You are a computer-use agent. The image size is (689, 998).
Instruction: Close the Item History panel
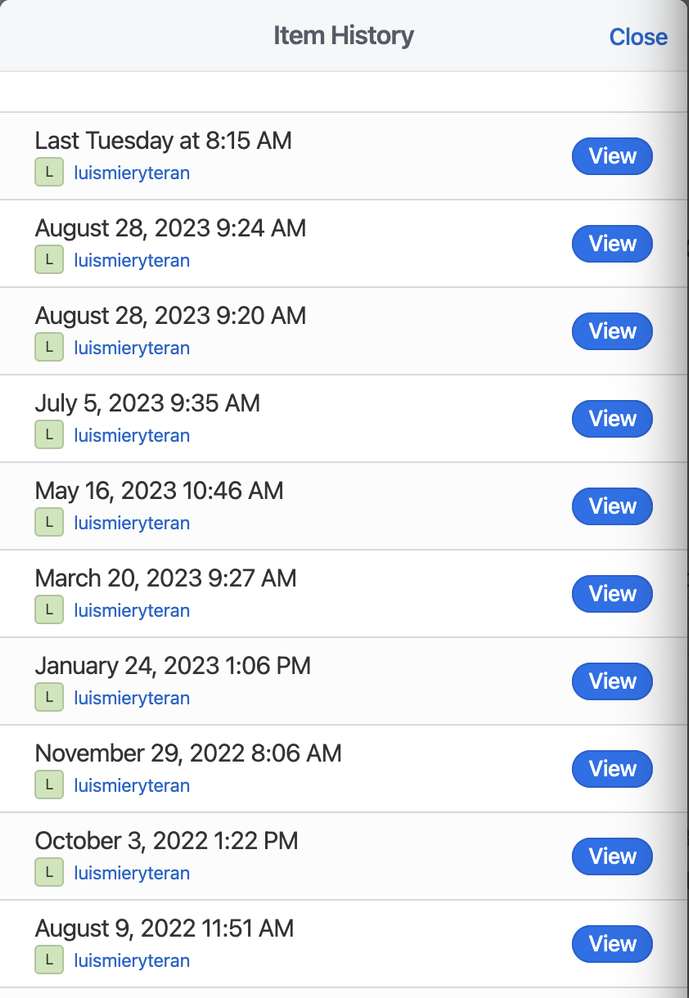click(638, 37)
